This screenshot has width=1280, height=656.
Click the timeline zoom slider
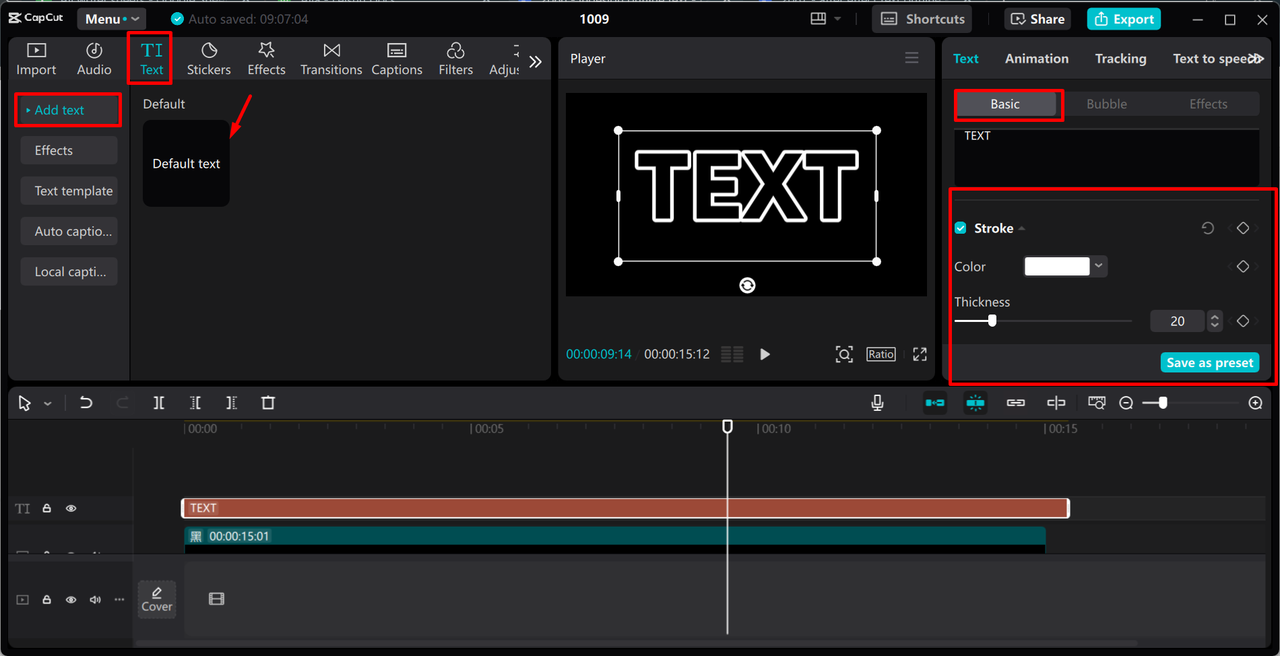click(1189, 403)
